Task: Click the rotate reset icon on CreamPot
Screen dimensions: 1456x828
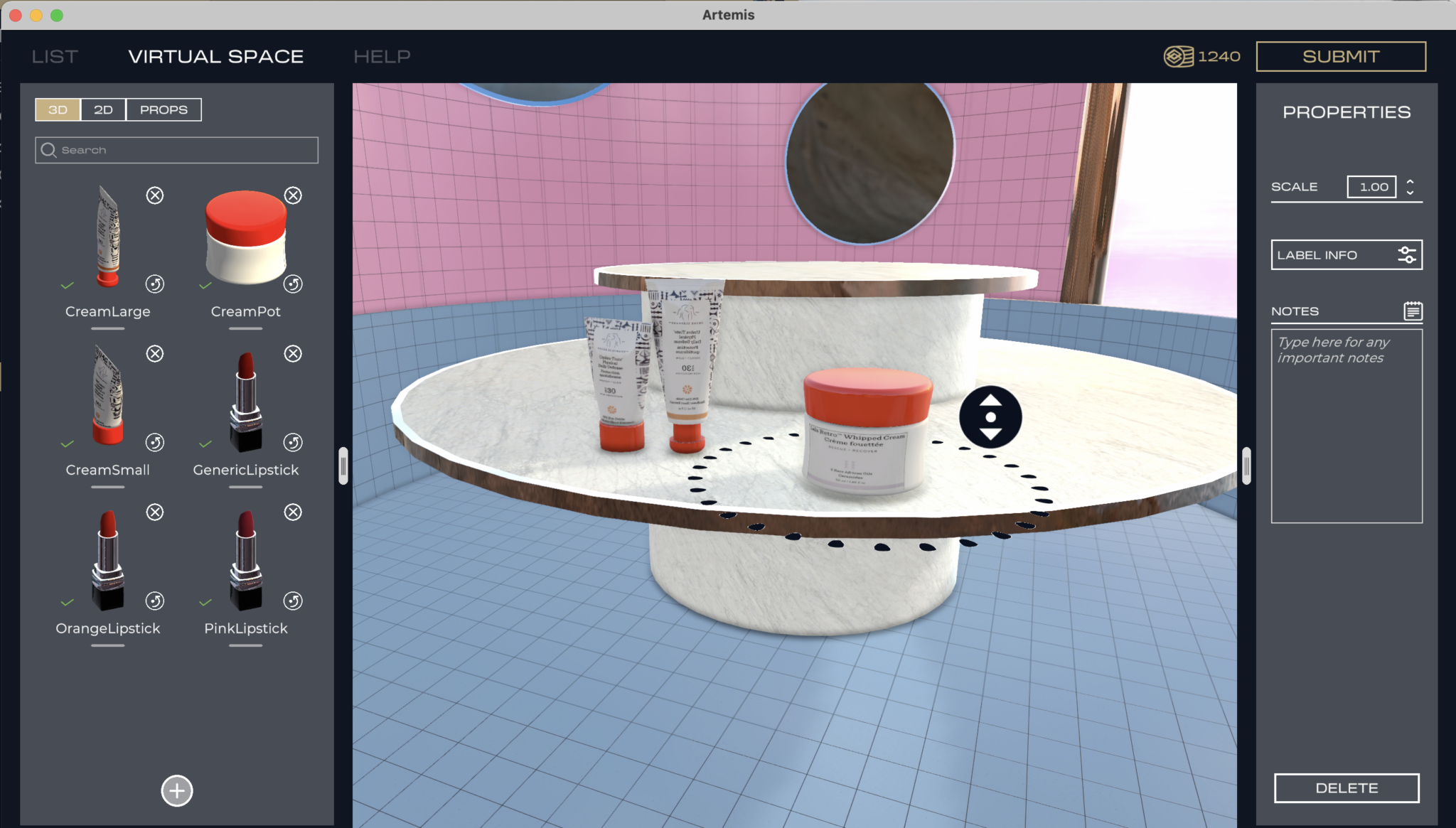Action: click(293, 284)
